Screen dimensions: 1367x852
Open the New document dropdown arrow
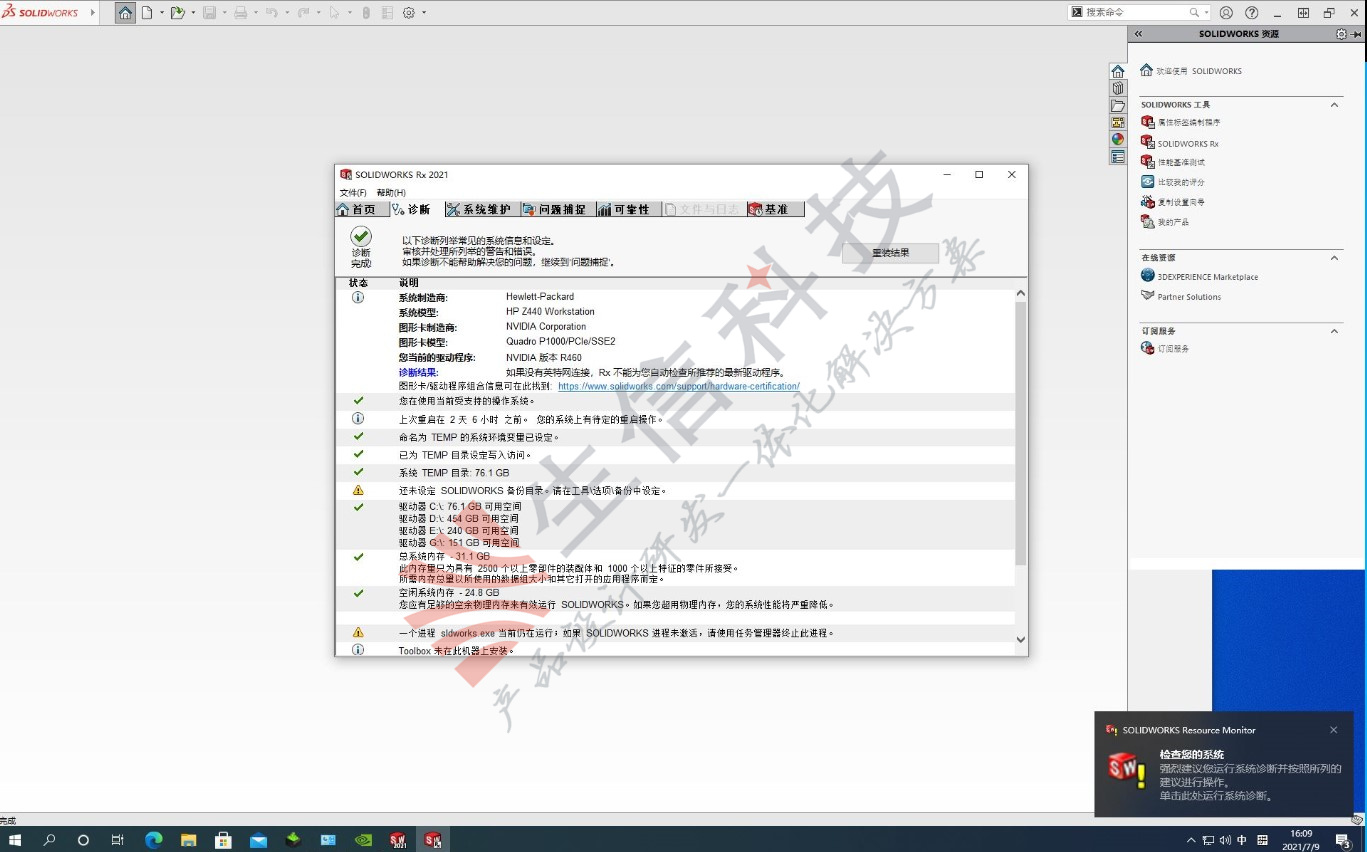pos(160,13)
